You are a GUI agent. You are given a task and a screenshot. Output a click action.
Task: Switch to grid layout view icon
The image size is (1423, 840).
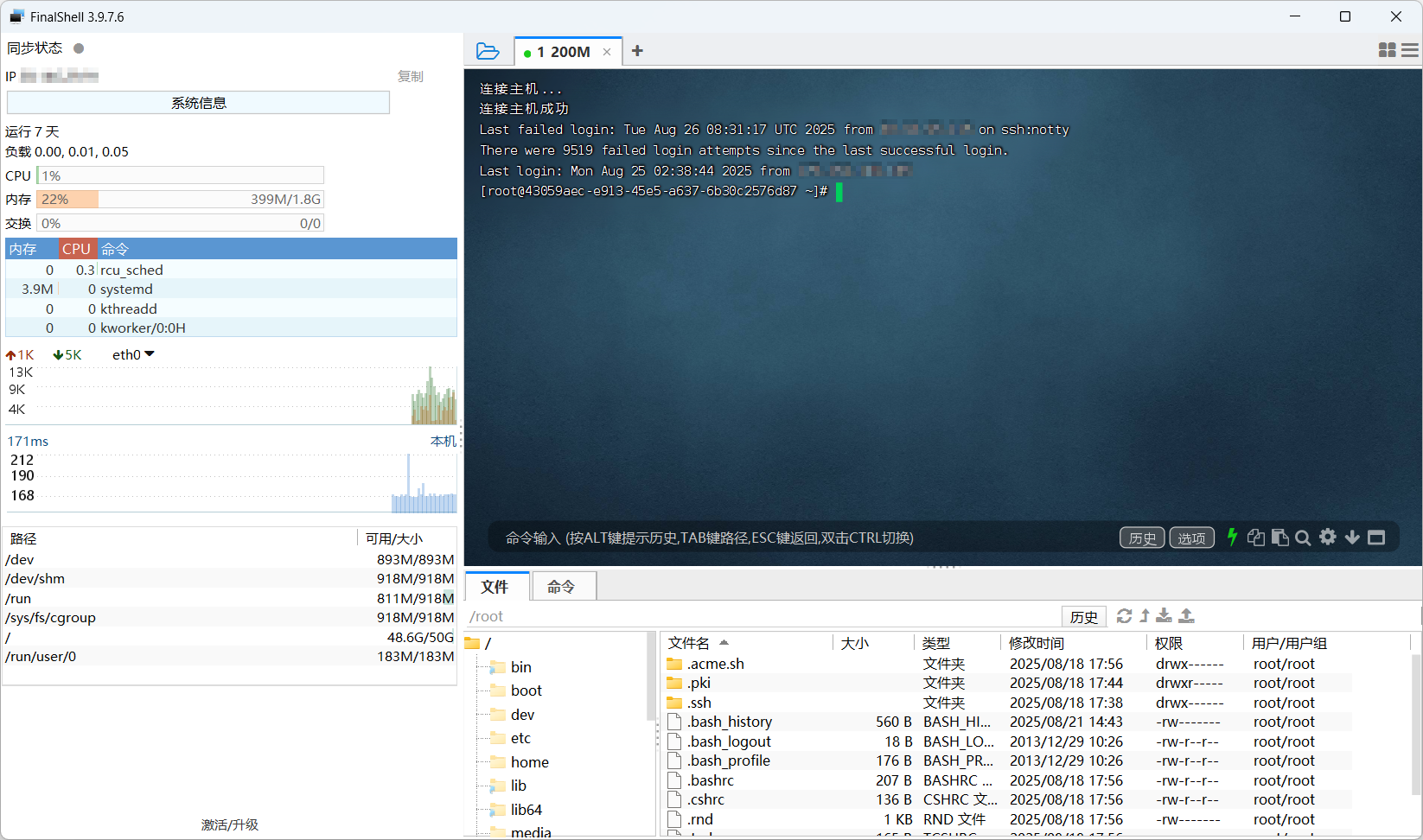[1387, 51]
